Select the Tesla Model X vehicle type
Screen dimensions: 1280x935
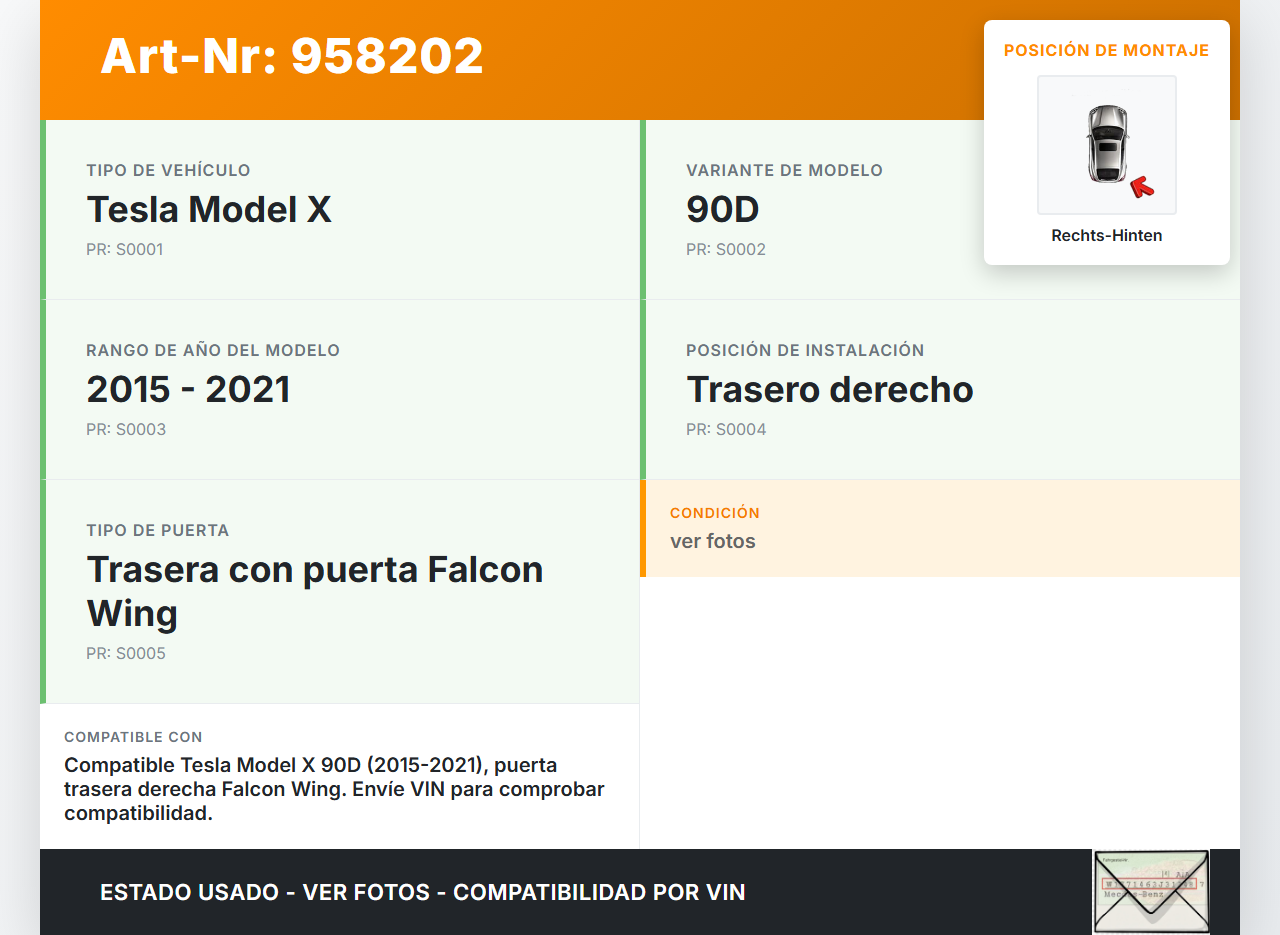tap(209, 210)
